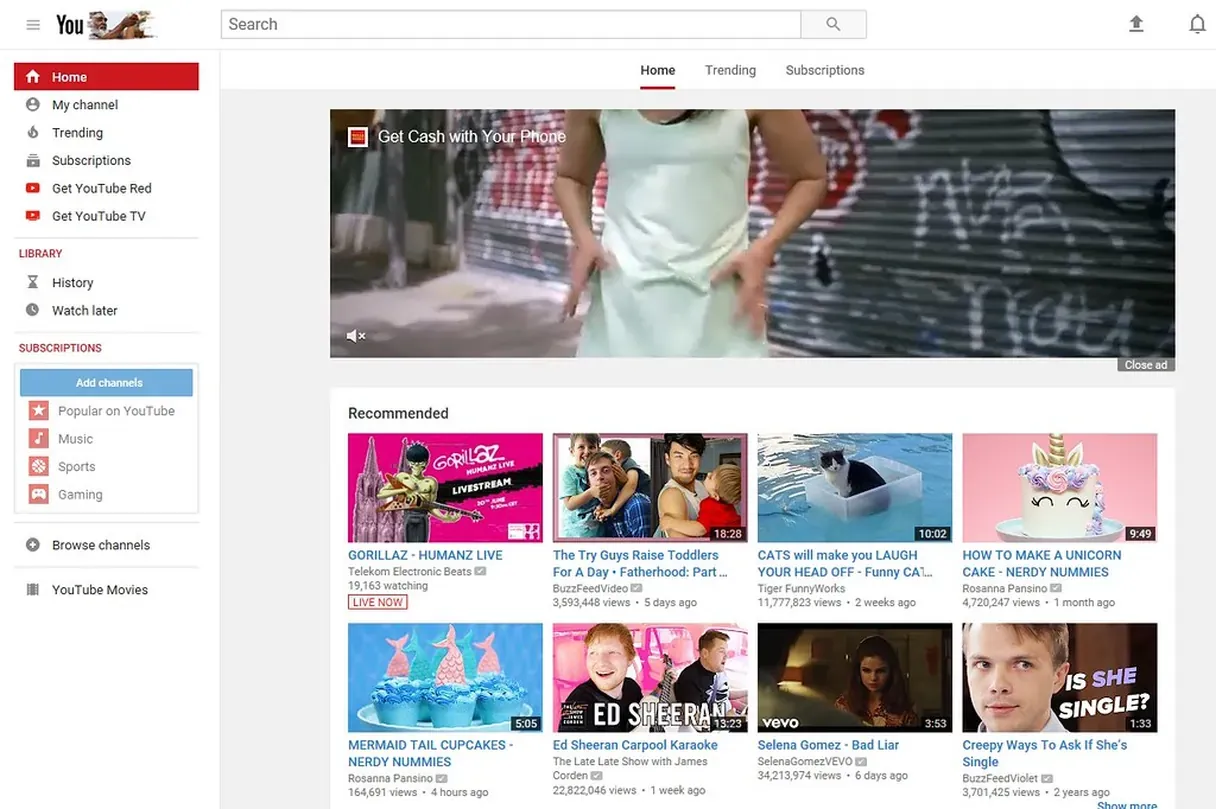
Task: Close the ad banner
Action: click(x=1145, y=365)
